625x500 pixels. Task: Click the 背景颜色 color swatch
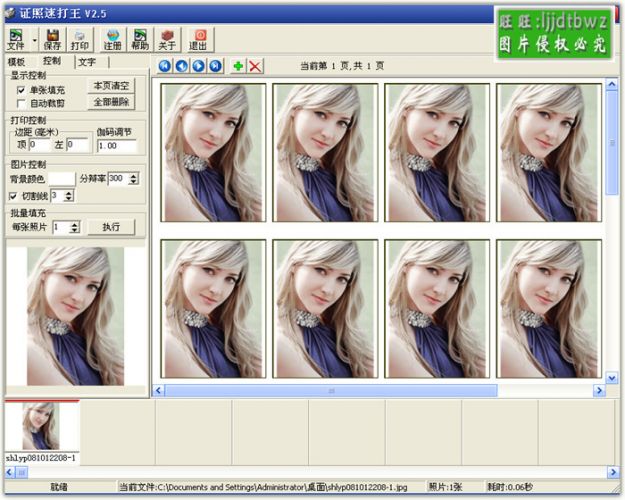(x=62, y=178)
